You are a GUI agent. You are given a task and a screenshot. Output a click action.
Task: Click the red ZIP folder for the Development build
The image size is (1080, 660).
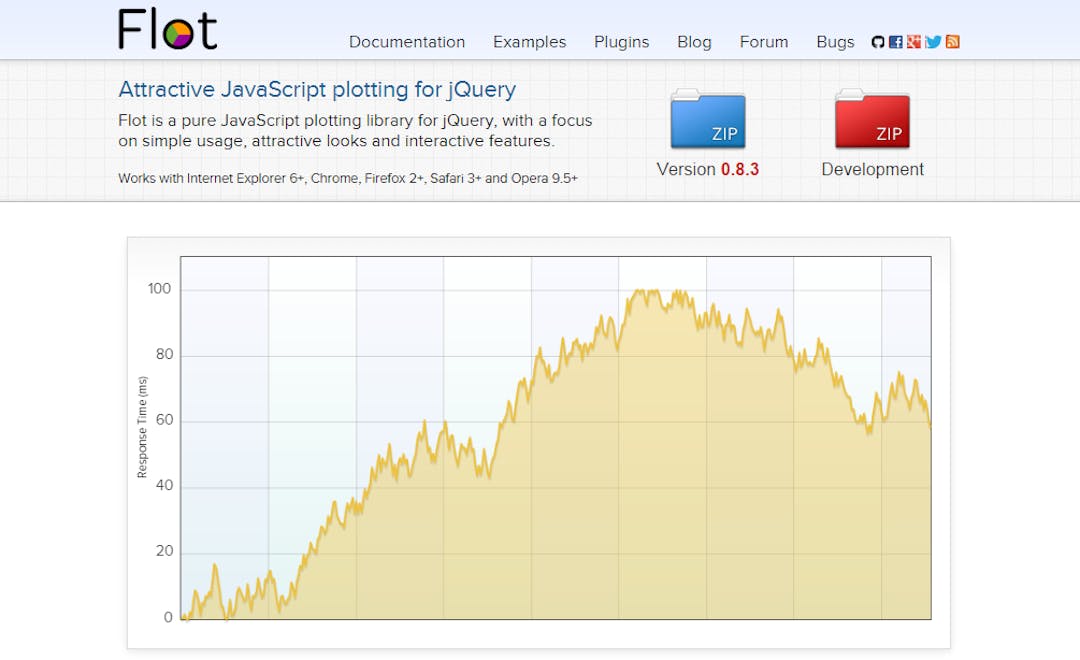pyautogui.click(x=871, y=120)
